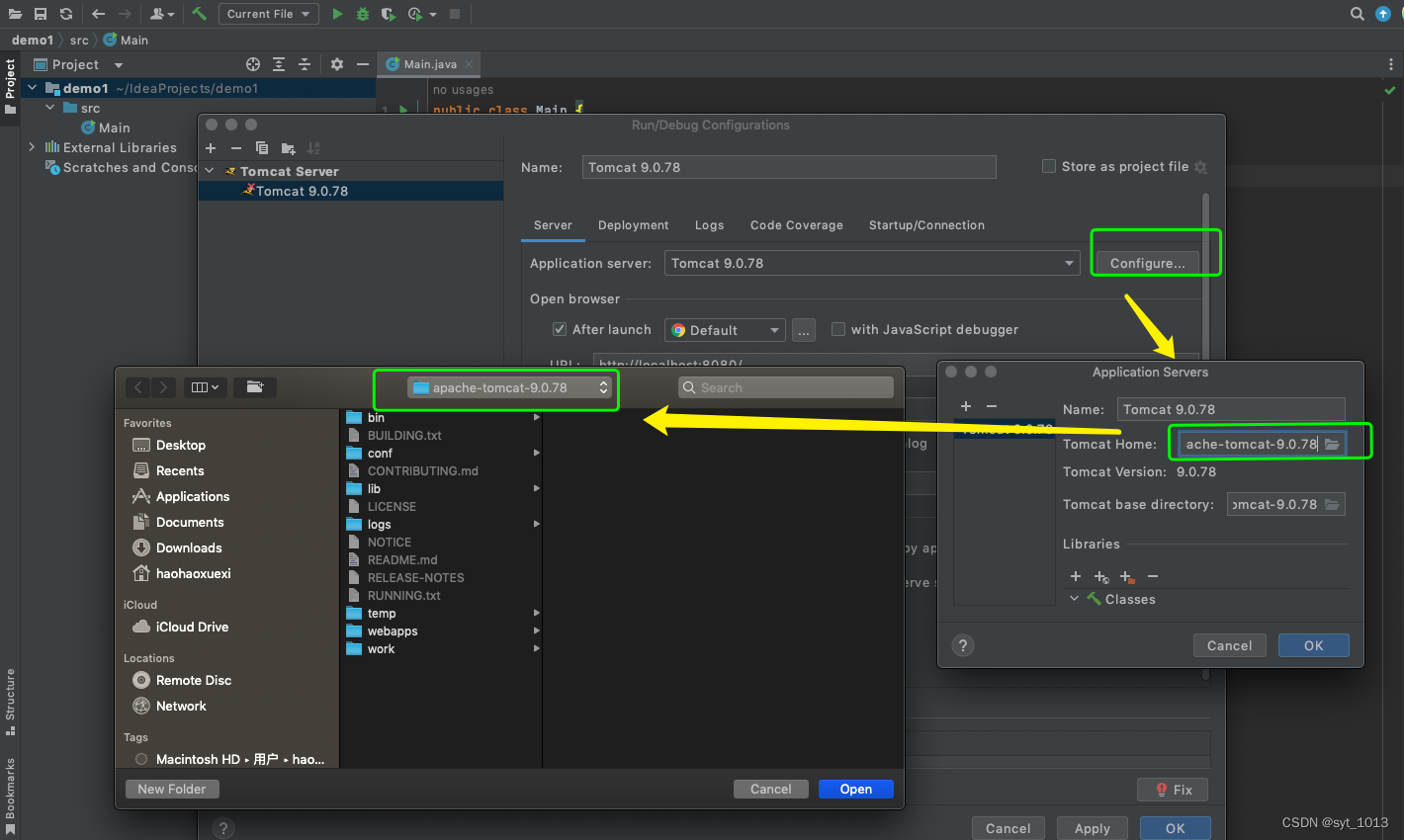Open the Default browser dropdown
The image size is (1404, 840).
[726, 330]
